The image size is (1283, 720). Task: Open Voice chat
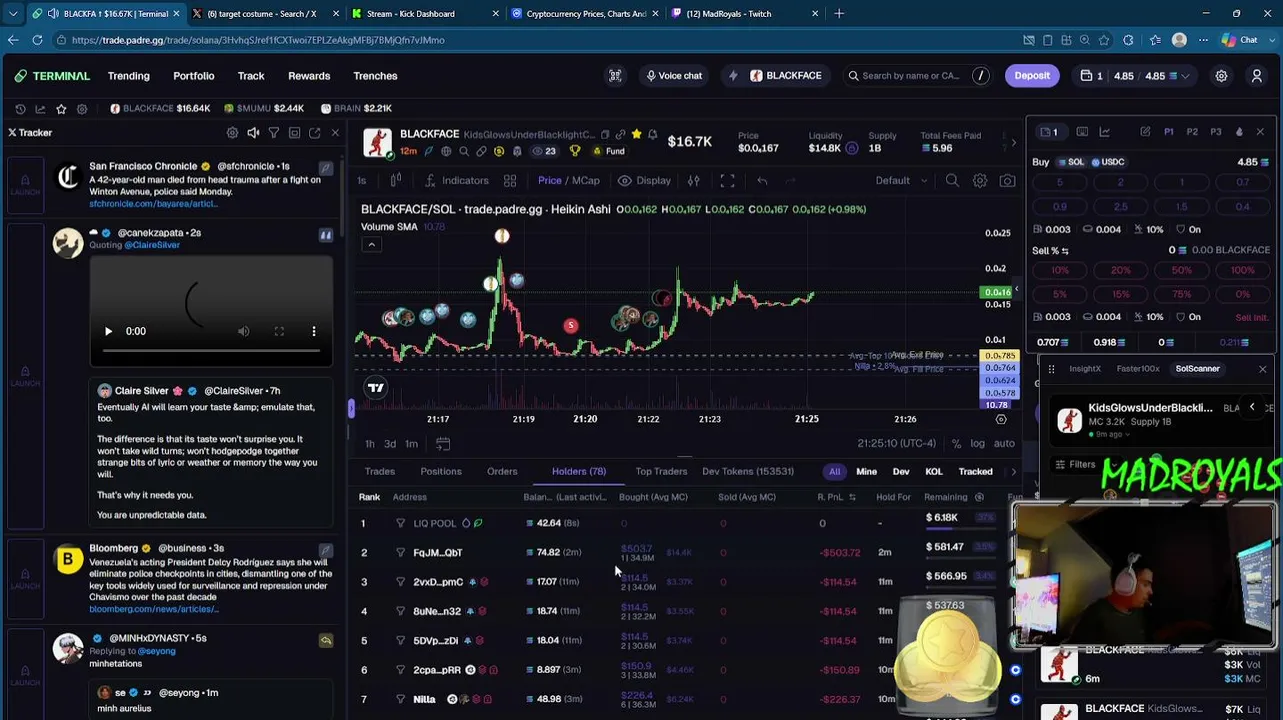(674, 76)
